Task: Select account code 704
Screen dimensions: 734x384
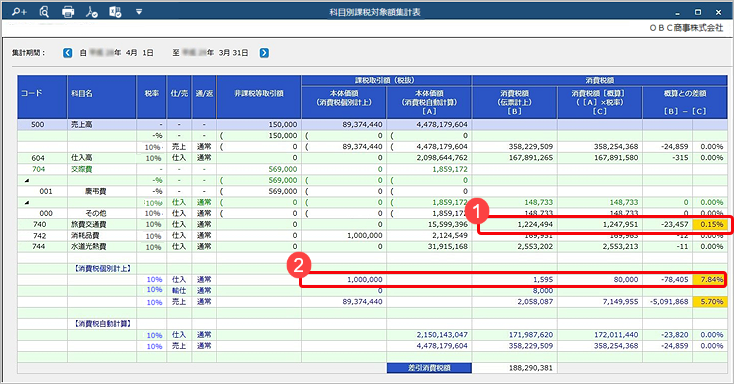Action: (x=38, y=169)
